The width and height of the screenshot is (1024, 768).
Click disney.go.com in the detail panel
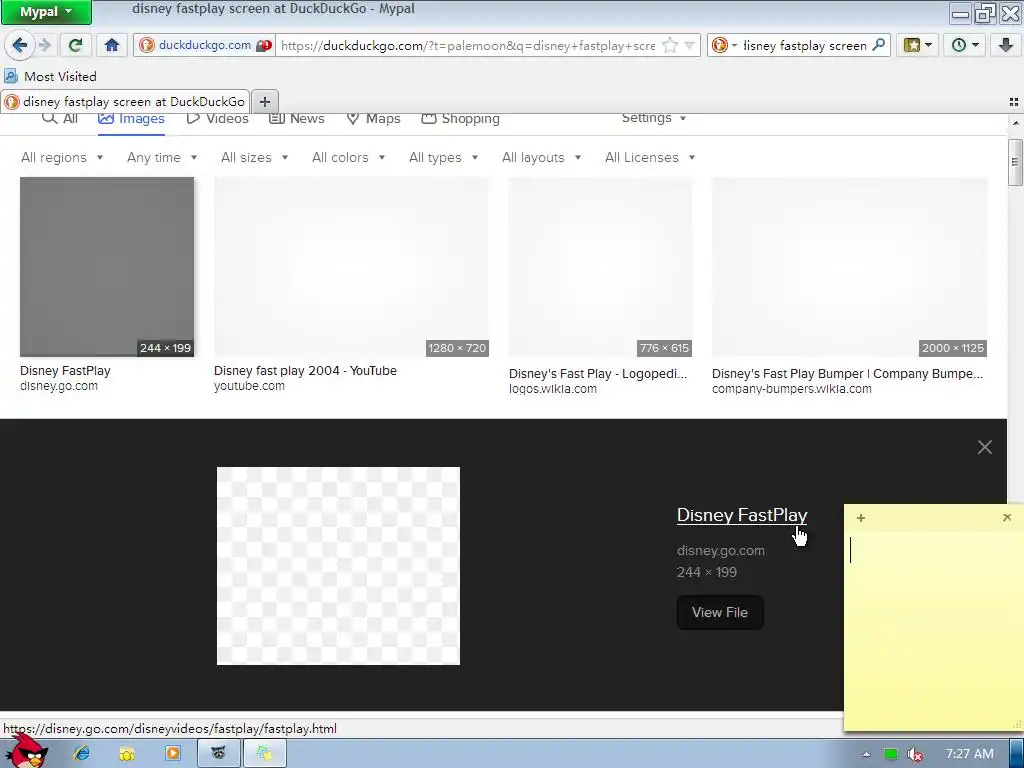720,551
